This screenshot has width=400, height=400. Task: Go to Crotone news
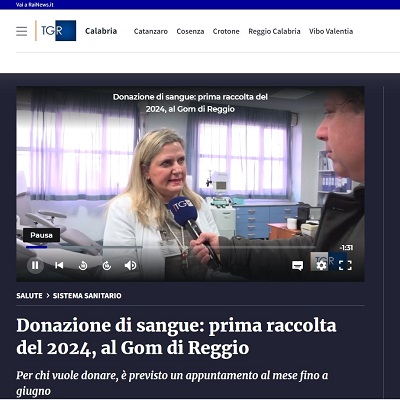point(226,31)
